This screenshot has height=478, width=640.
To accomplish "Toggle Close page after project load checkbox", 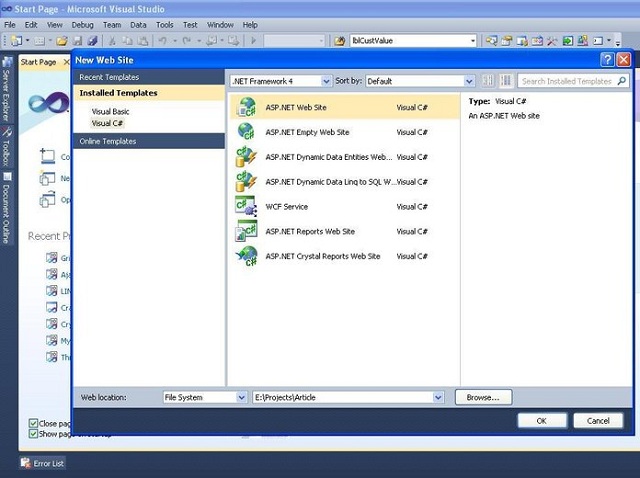I will click(33, 423).
